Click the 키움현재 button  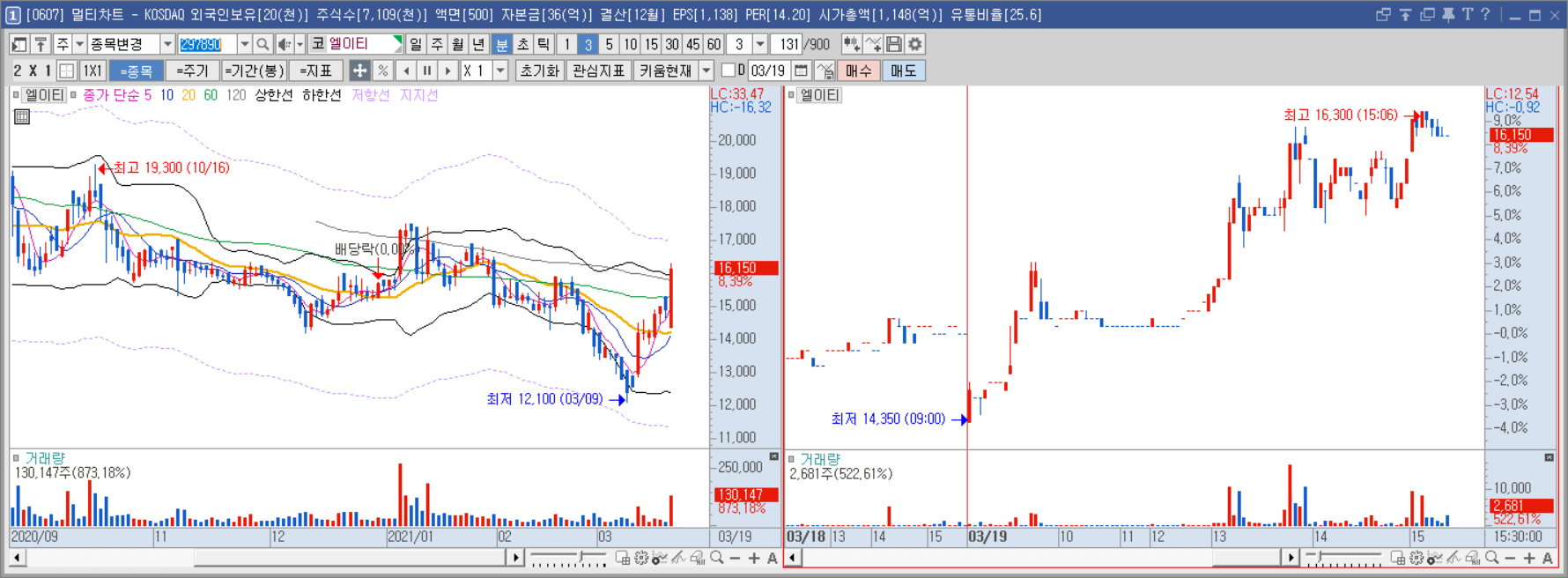666,70
